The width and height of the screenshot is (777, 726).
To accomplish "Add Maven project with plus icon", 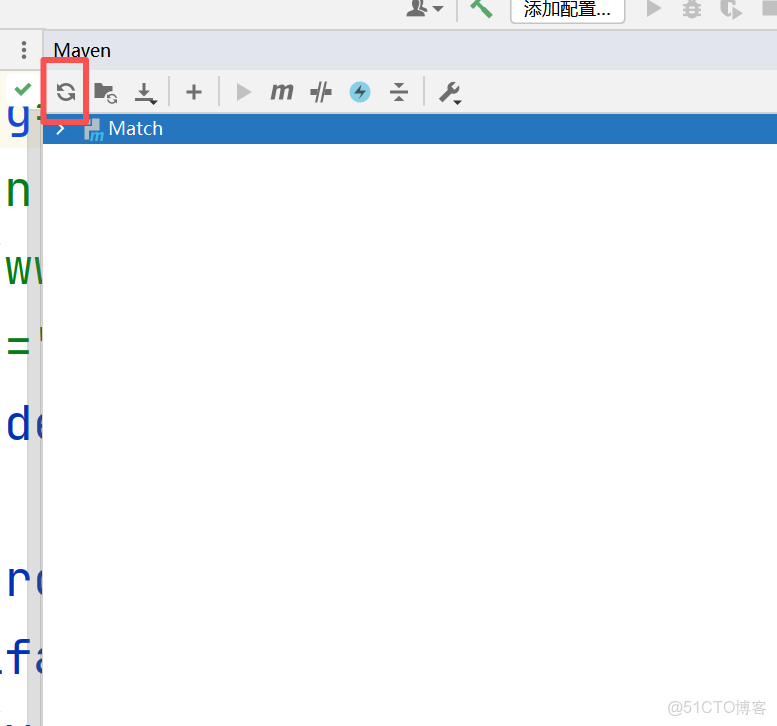I will [194, 92].
